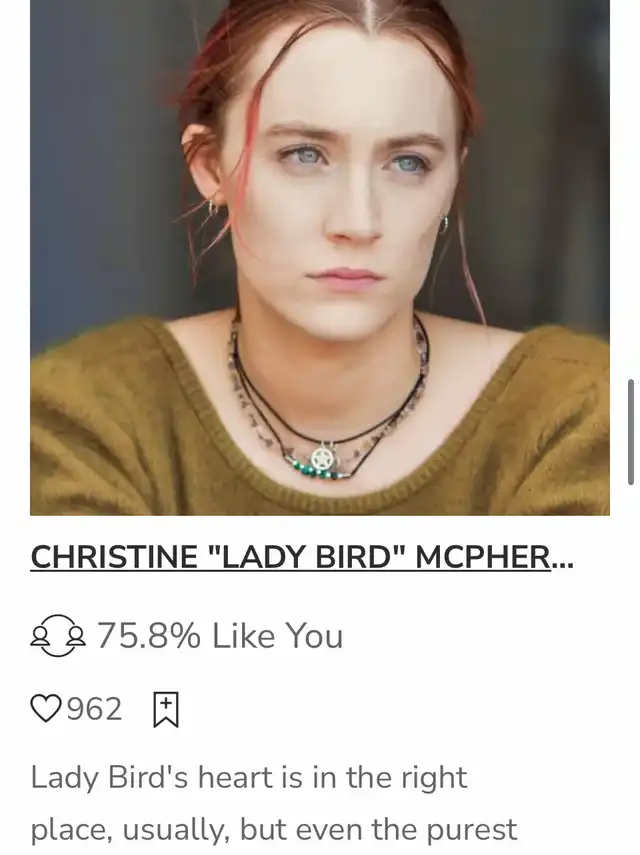Screen dimensions: 640x855
Task: Click the "Like You" label text
Action: (277, 636)
